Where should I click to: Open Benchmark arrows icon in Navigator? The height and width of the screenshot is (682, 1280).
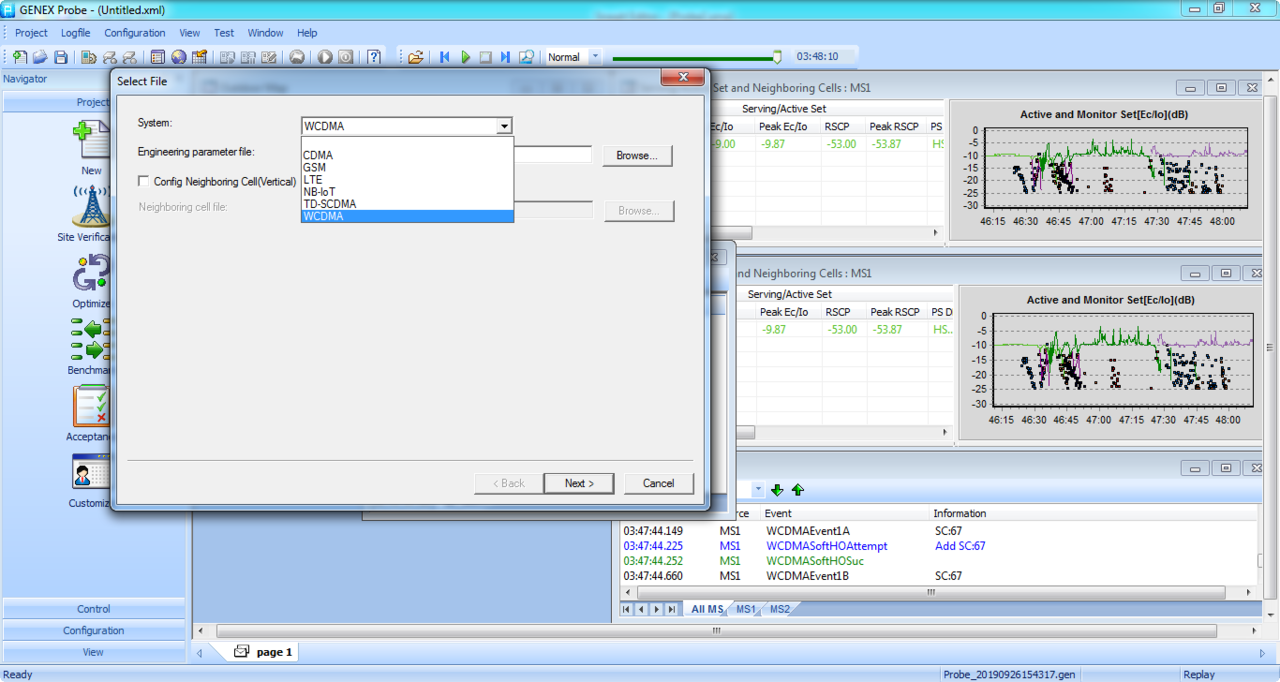pos(89,340)
